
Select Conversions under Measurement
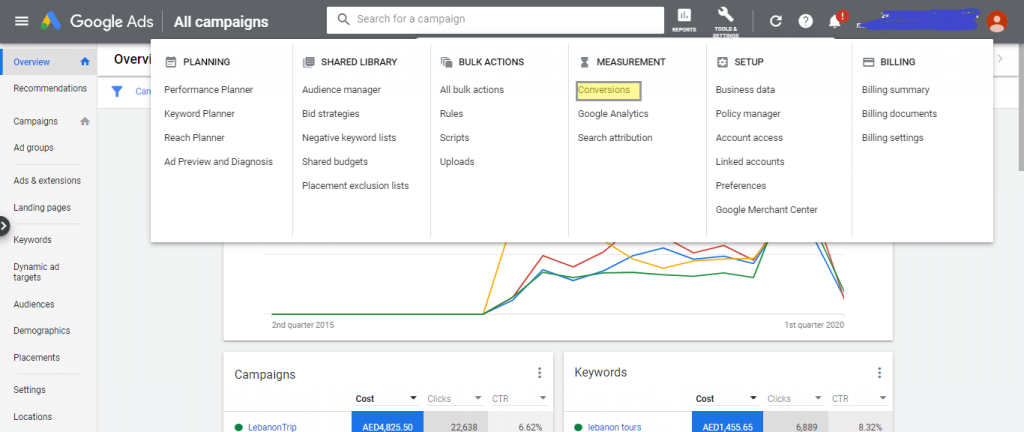(608, 90)
